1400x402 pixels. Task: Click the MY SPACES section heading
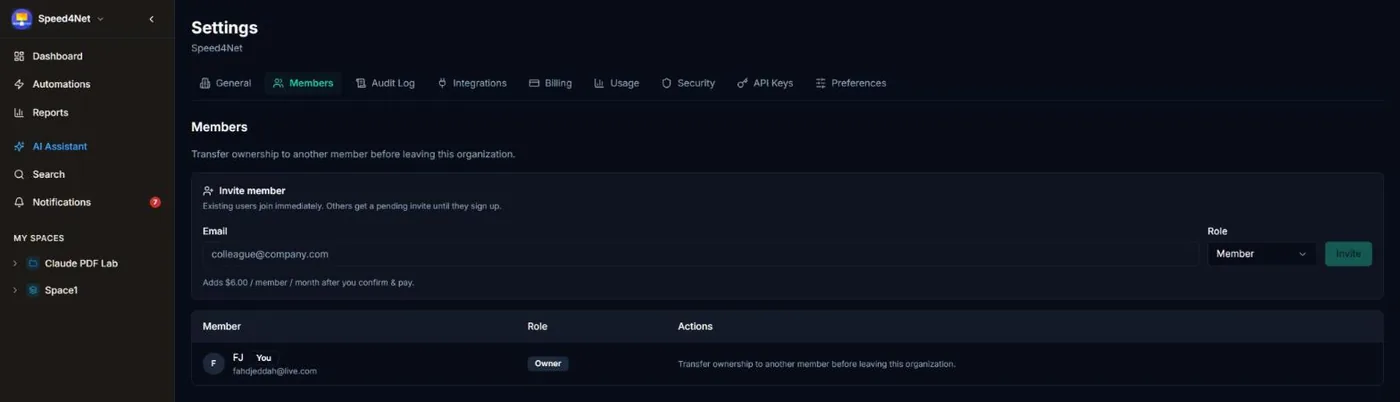(x=39, y=238)
